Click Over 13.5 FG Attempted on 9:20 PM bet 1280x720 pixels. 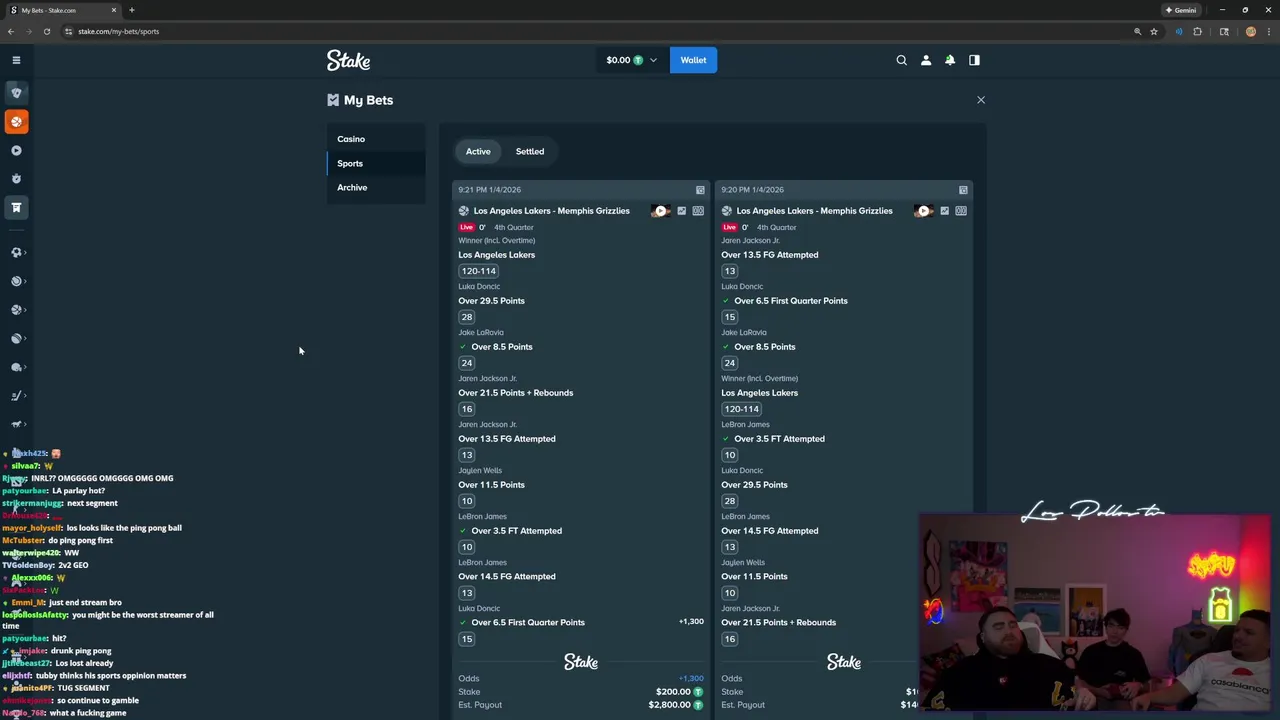(770, 255)
